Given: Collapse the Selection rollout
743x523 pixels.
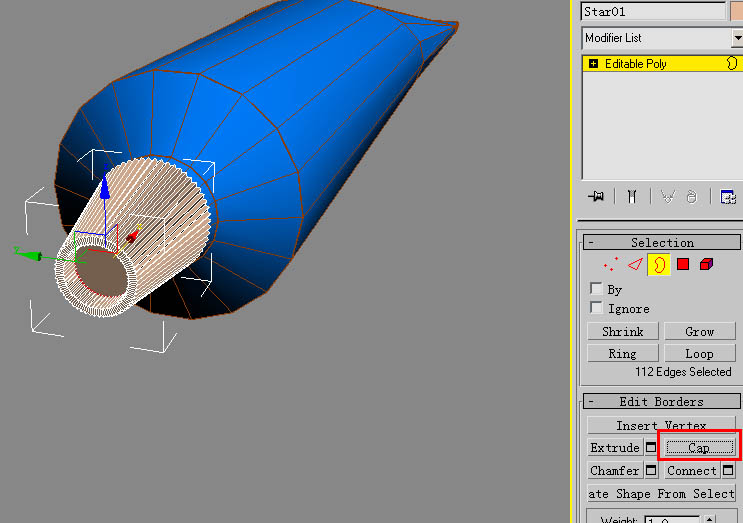Looking at the screenshot, I should (591, 243).
